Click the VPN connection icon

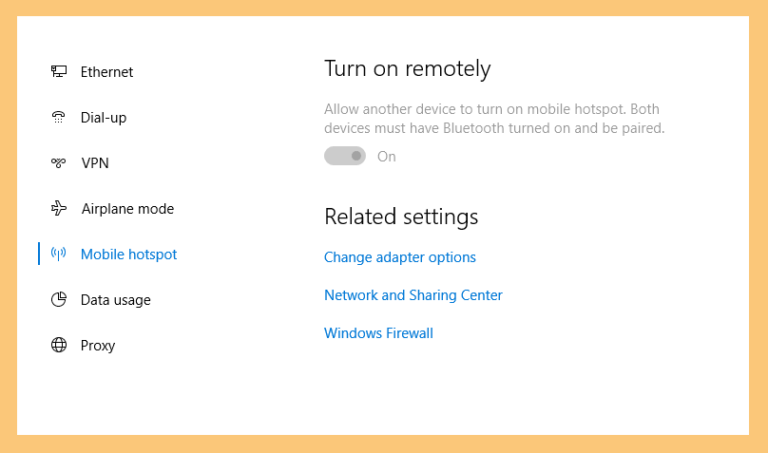58,163
